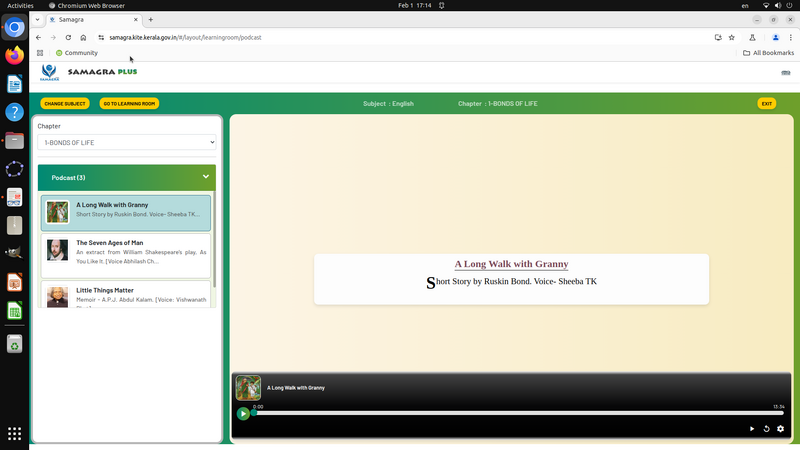Open audio player settings gear
This screenshot has height=450, width=800.
click(781, 429)
